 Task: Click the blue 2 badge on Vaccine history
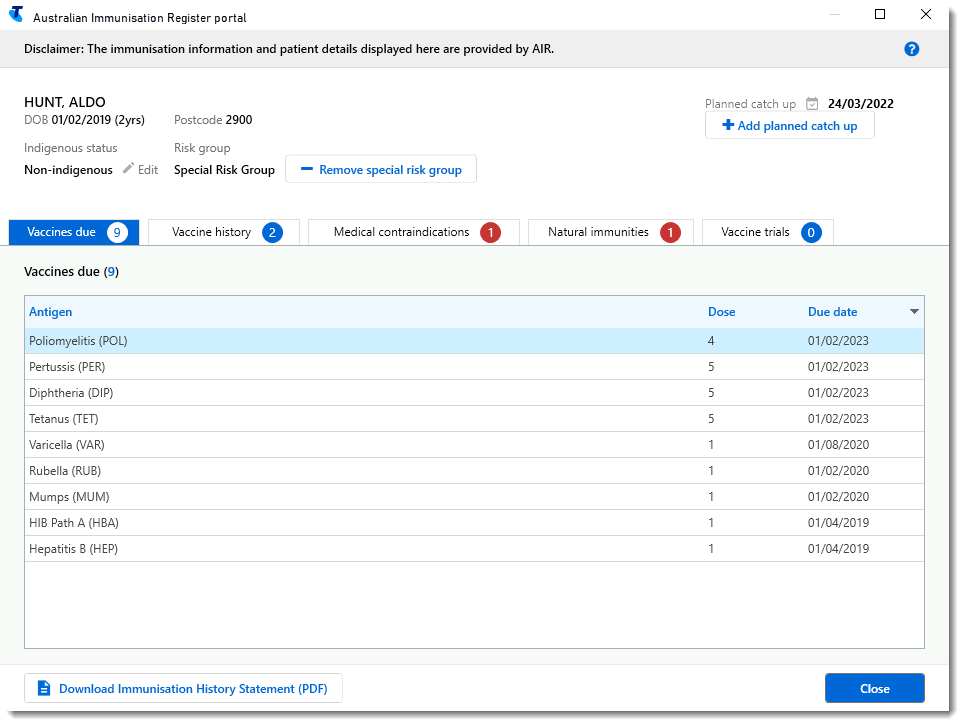point(272,232)
